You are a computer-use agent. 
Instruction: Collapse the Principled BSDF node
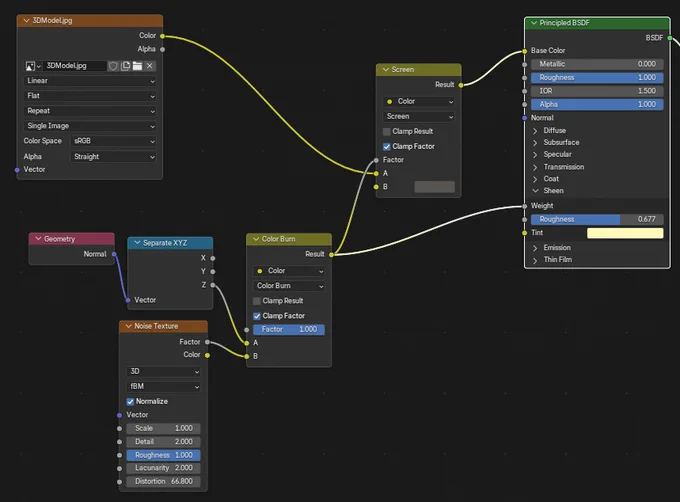click(534, 23)
